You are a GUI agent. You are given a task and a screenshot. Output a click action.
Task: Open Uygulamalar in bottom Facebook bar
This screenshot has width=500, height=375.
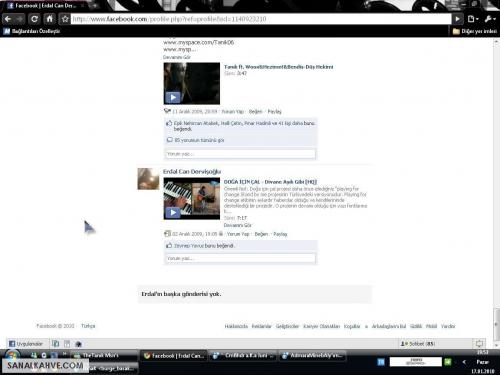pyautogui.click(x=26, y=344)
